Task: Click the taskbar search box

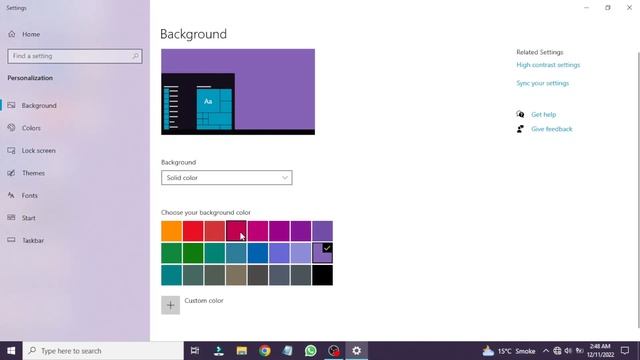Action: (x=103, y=351)
